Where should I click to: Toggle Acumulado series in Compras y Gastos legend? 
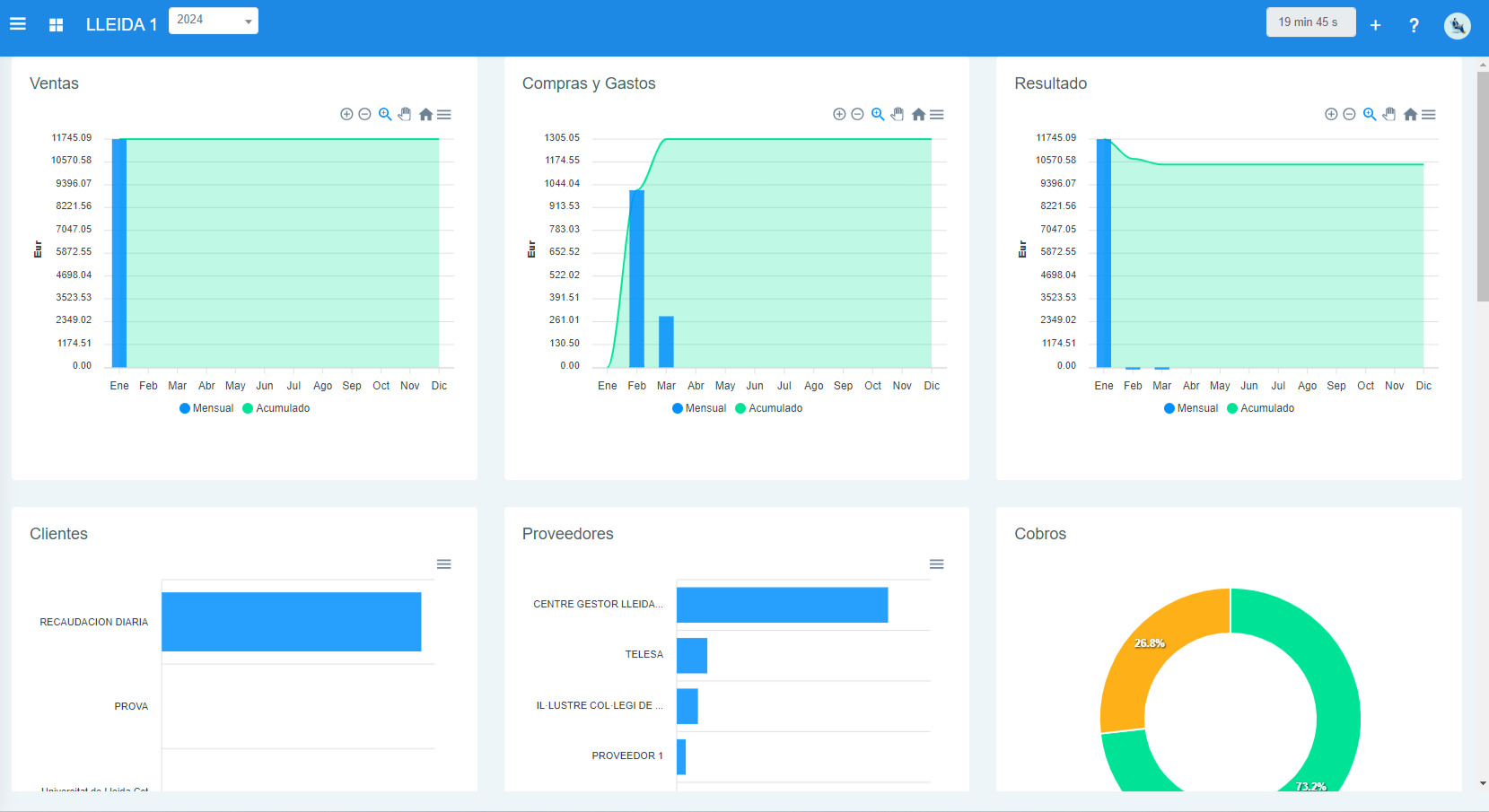[769, 408]
